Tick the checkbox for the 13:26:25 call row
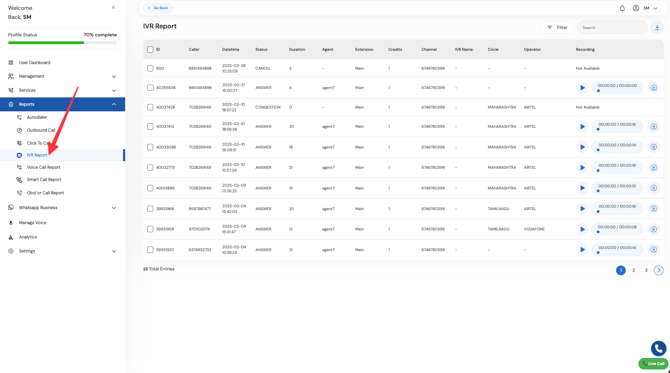Screen dimensions: 670x373 (x=150, y=188)
